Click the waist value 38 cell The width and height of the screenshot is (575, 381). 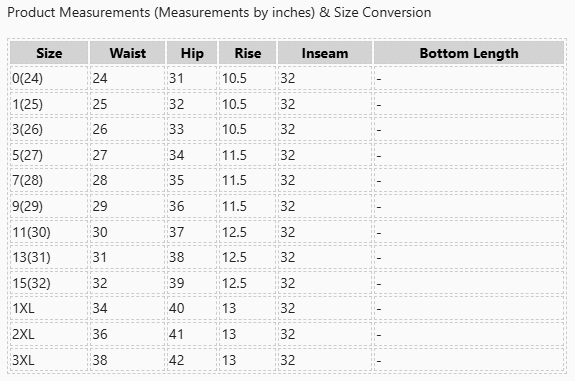(x=127, y=360)
